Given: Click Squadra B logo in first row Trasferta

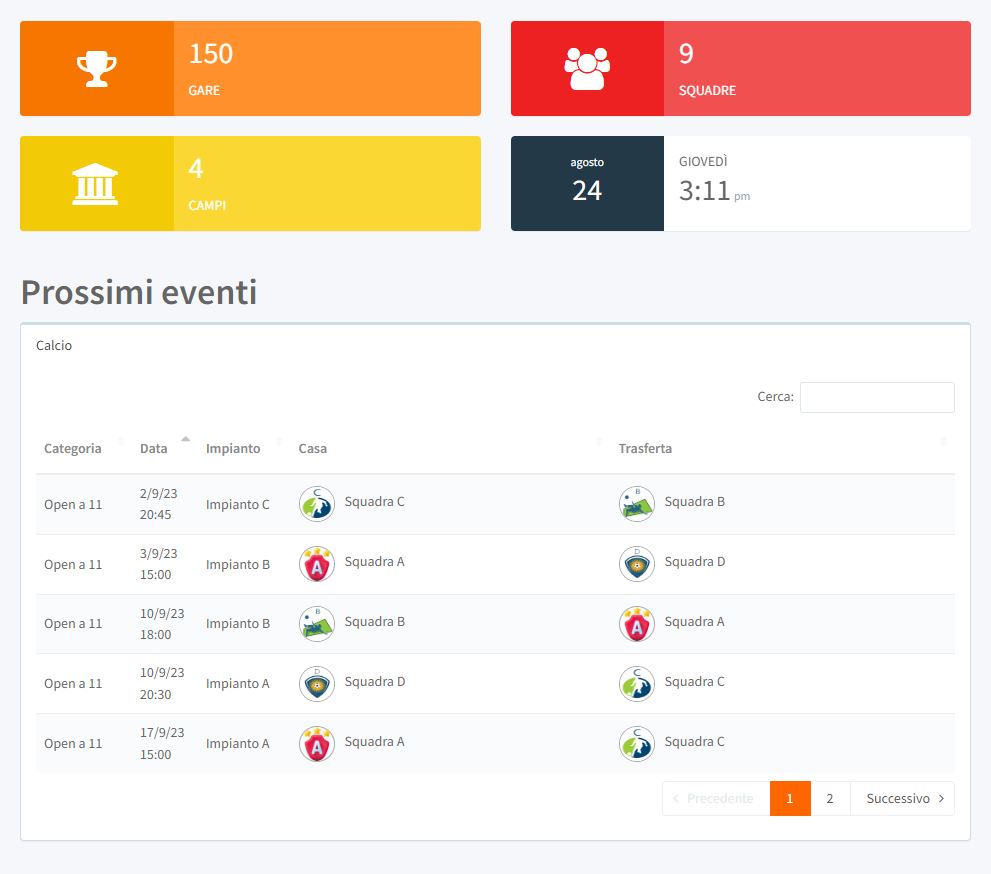Looking at the screenshot, I should point(637,504).
